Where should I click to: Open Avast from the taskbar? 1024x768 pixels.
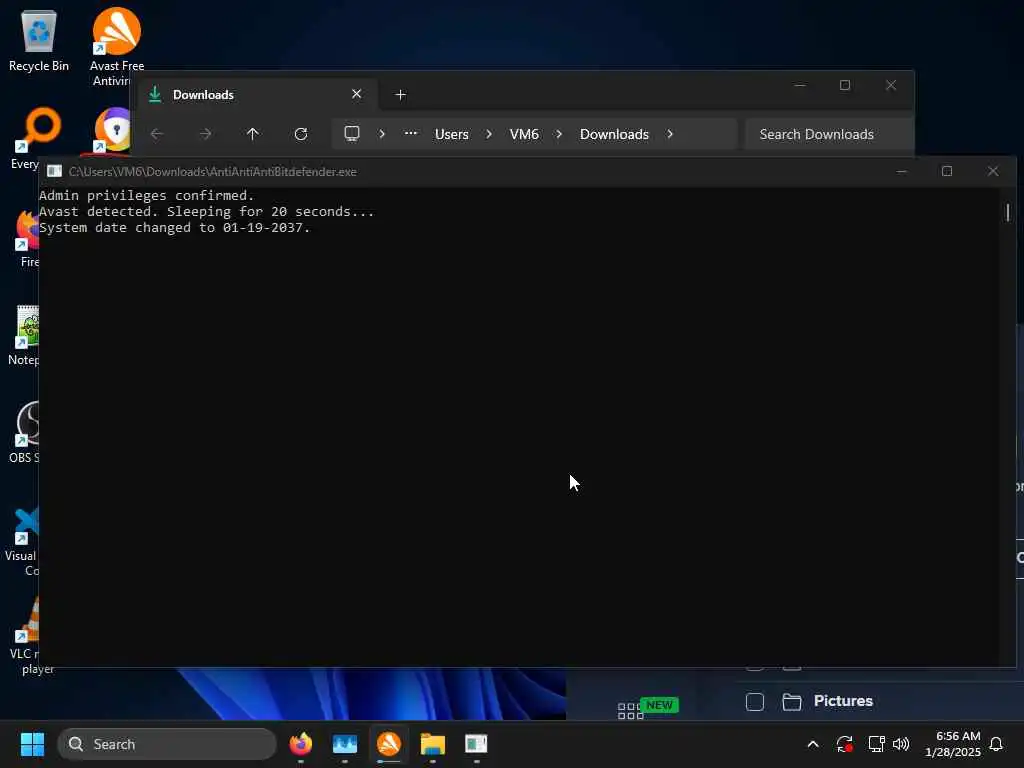tap(389, 744)
